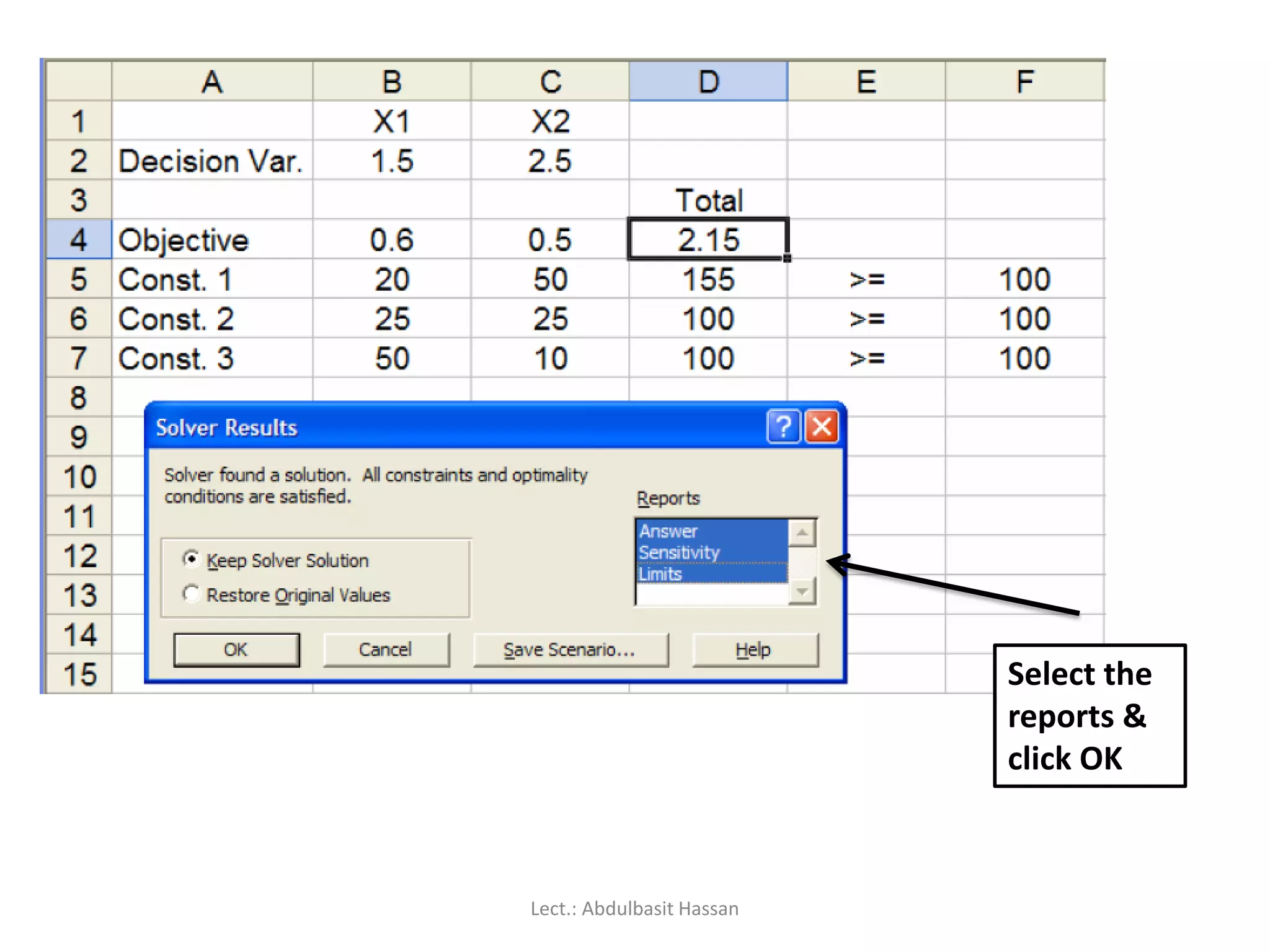Select Sensitivity report in list
1270x952 pixels.
[713, 552]
